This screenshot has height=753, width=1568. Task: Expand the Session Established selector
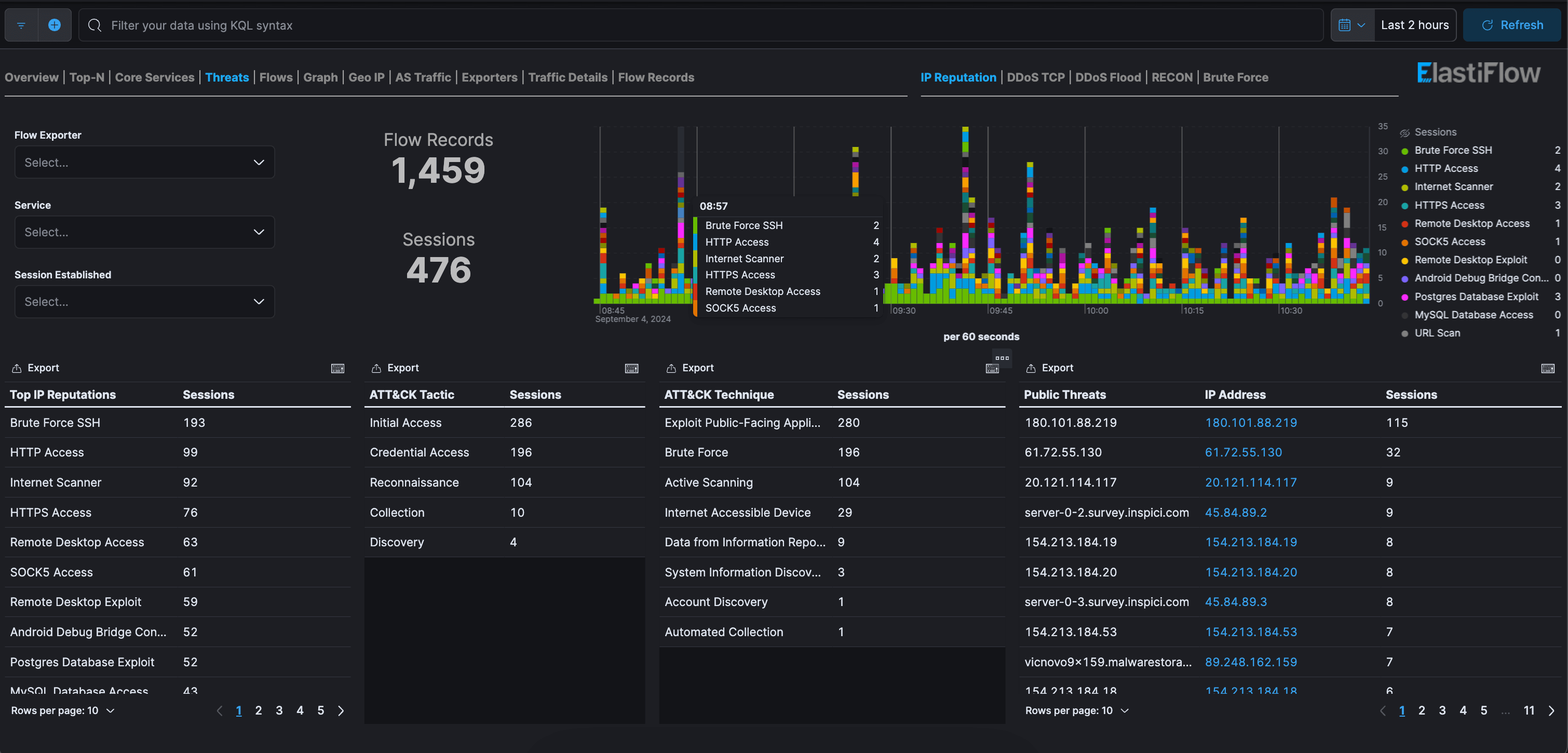144,301
